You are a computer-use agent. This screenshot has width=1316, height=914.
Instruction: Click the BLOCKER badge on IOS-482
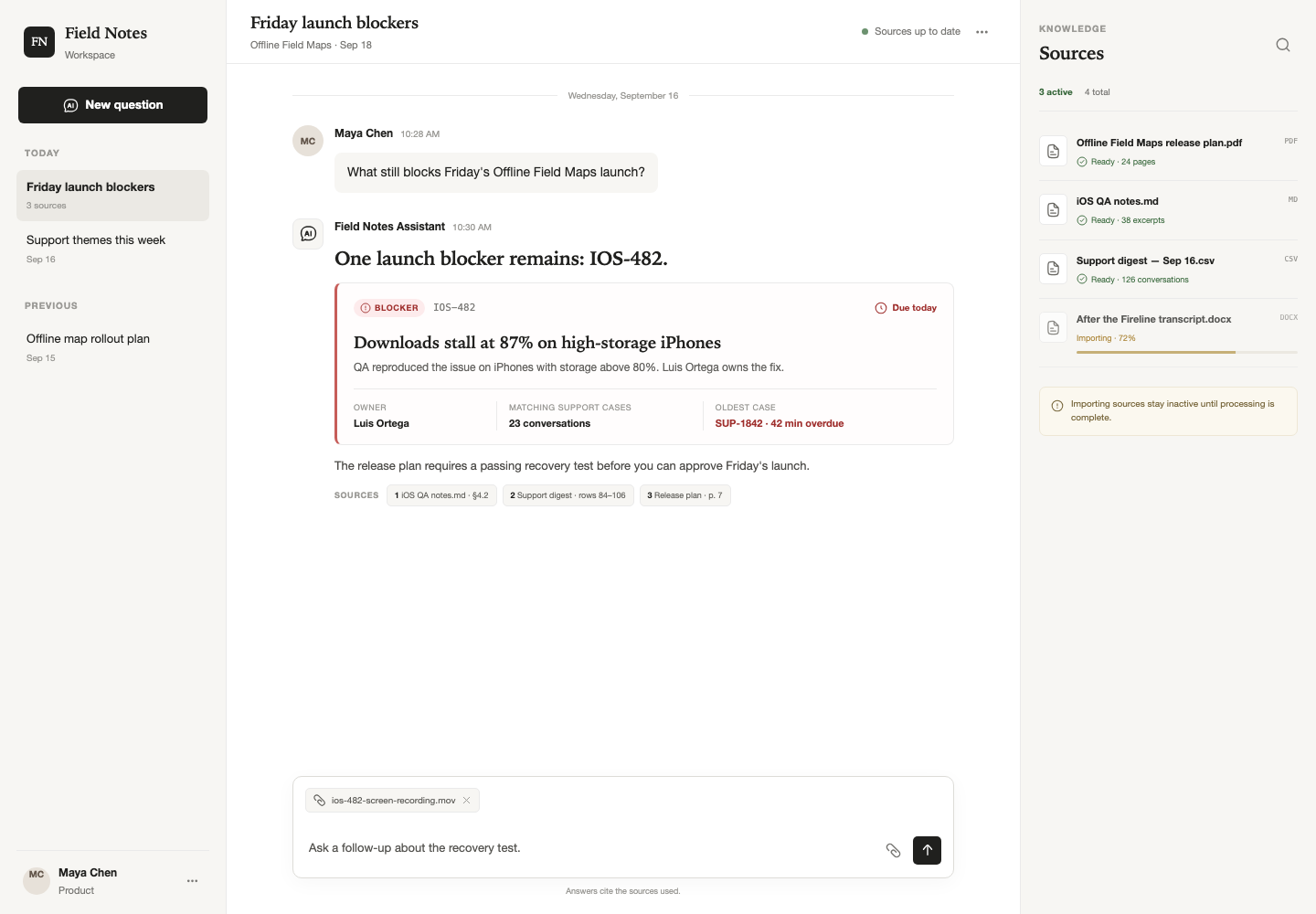389,308
